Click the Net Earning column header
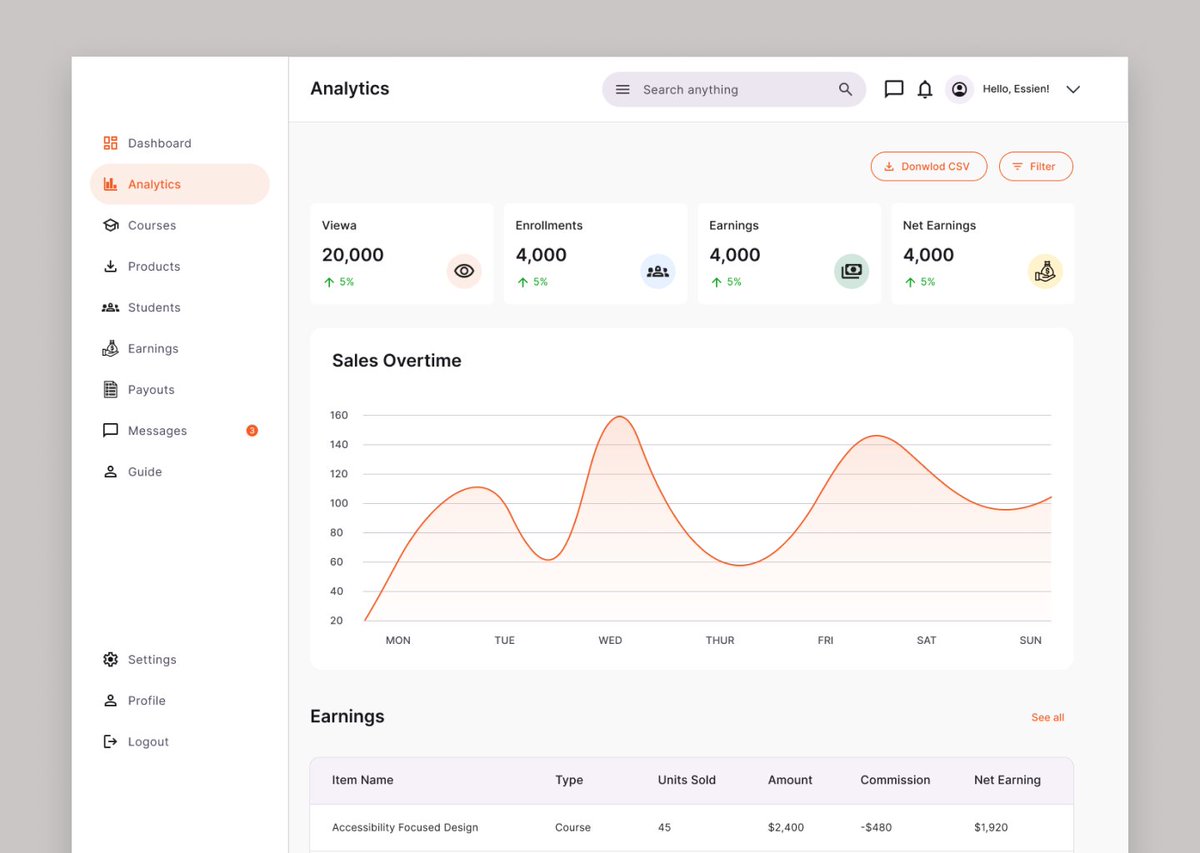 tap(1007, 780)
